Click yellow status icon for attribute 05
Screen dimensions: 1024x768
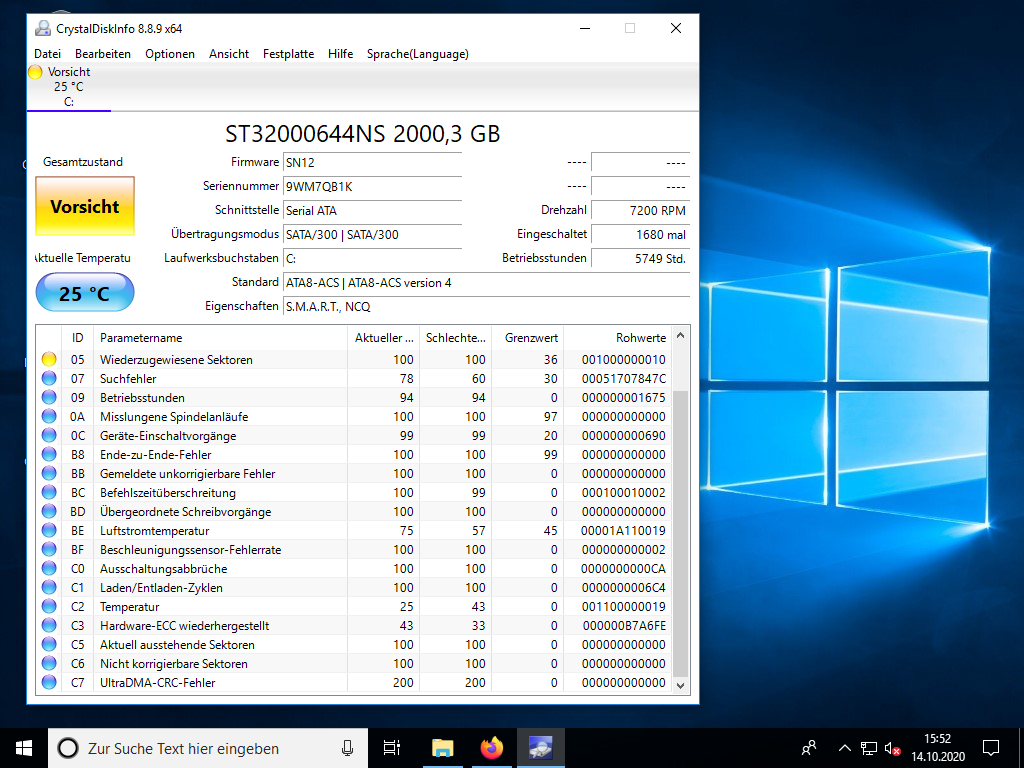click(x=49, y=359)
